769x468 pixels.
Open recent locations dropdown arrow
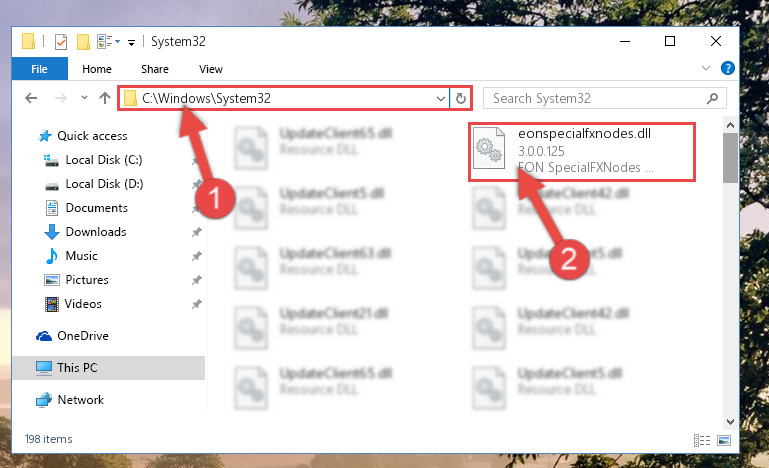pos(84,98)
